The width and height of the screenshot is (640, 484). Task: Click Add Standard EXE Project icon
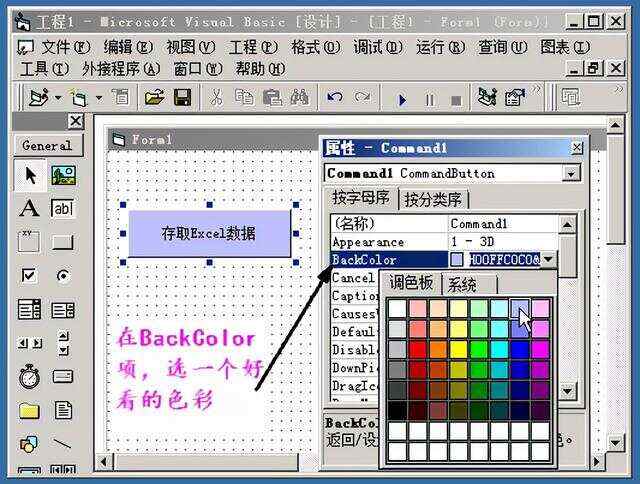click(x=39, y=98)
